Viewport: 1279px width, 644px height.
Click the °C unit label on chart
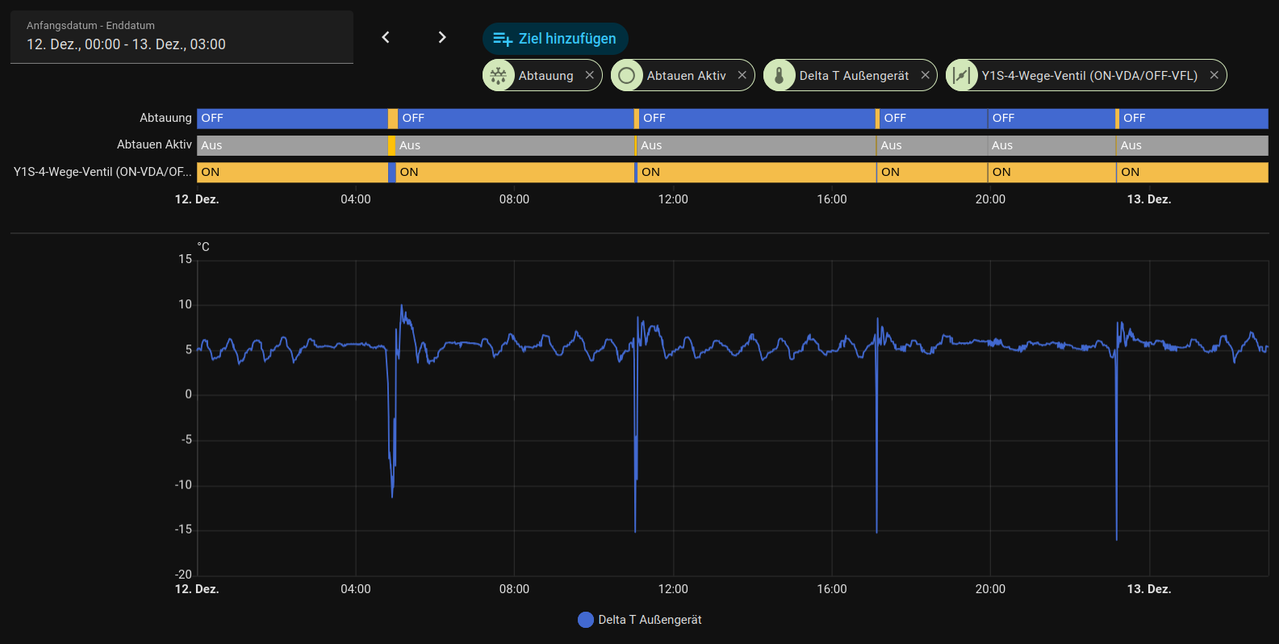[x=203, y=246]
